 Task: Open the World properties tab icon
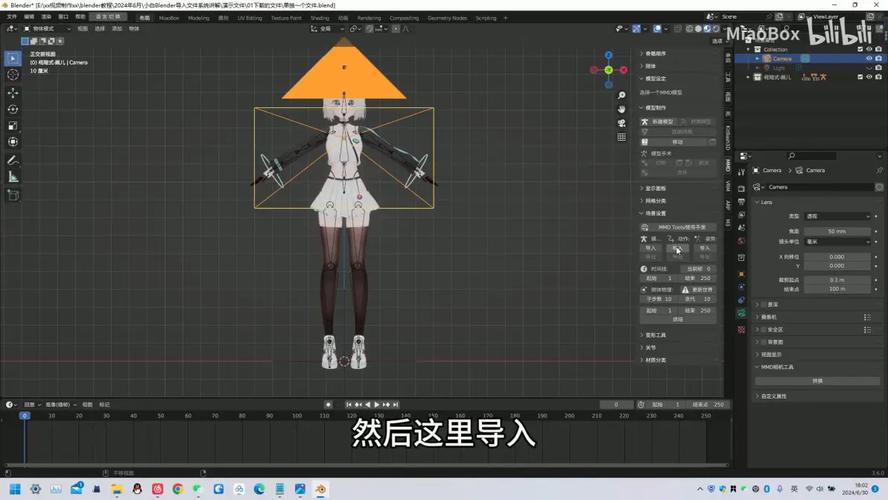(741, 241)
